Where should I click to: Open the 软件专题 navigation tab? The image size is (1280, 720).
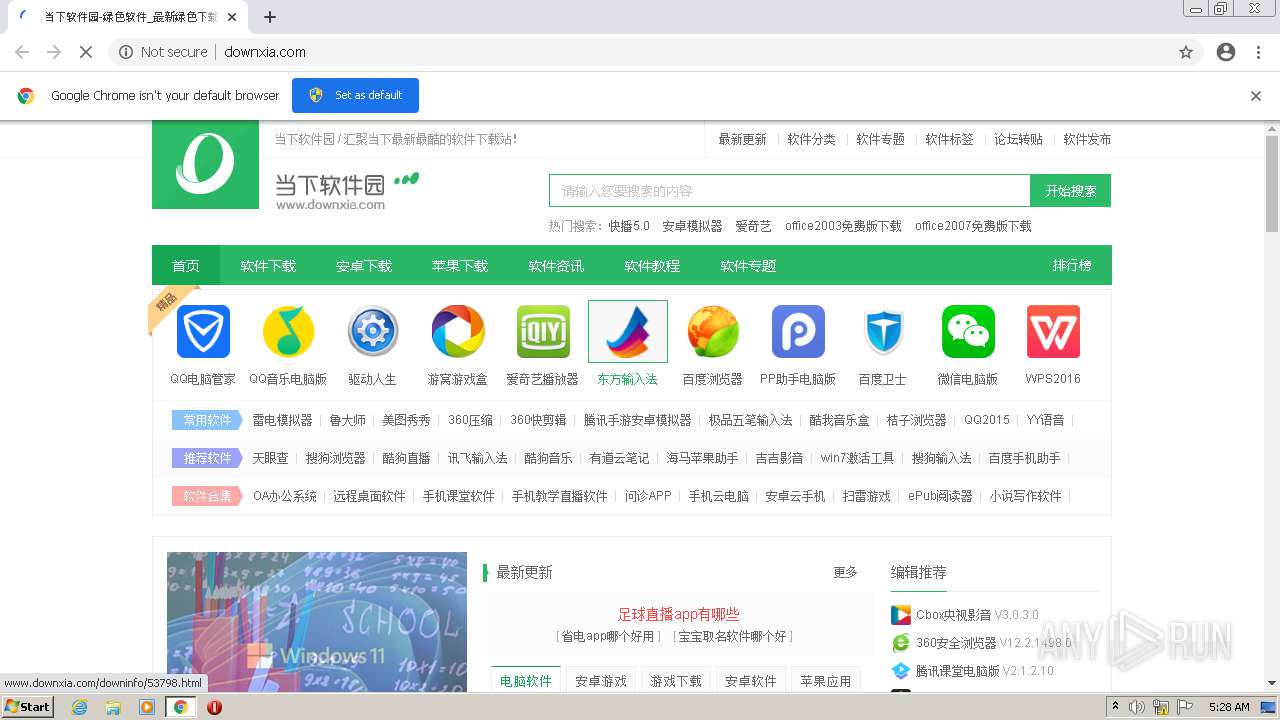coord(748,266)
